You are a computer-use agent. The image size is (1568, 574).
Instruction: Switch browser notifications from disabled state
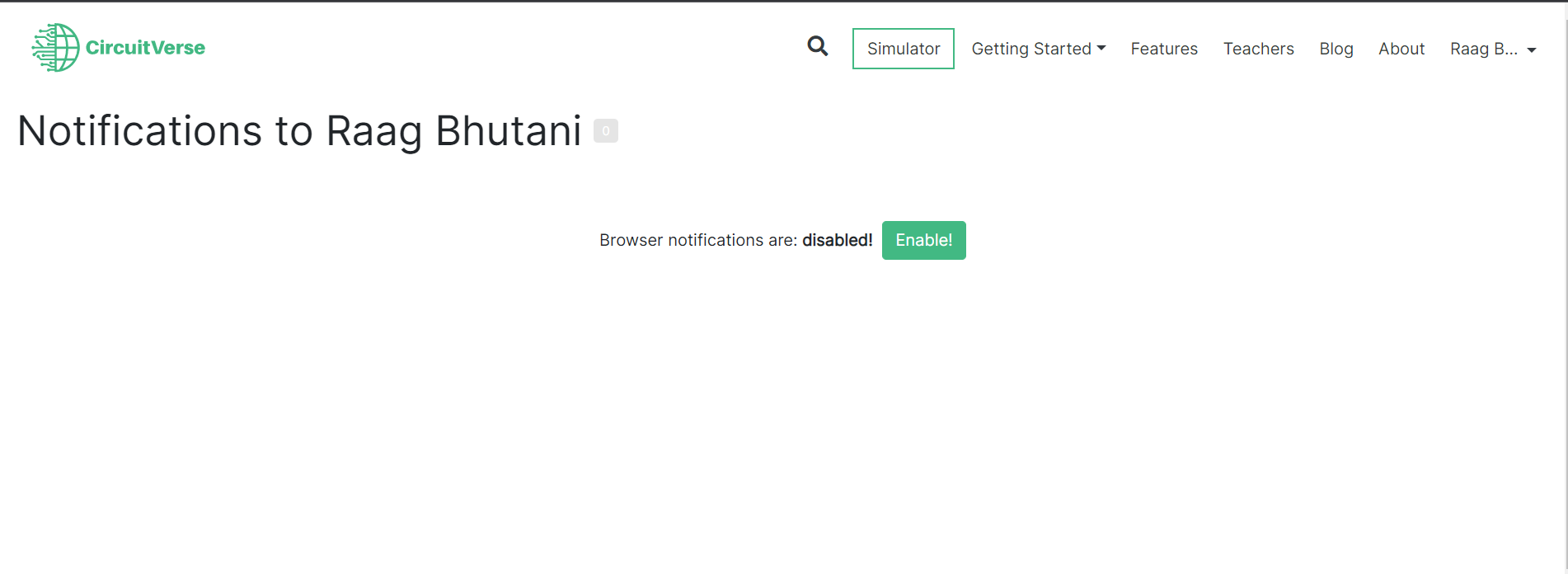click(923, 240)
